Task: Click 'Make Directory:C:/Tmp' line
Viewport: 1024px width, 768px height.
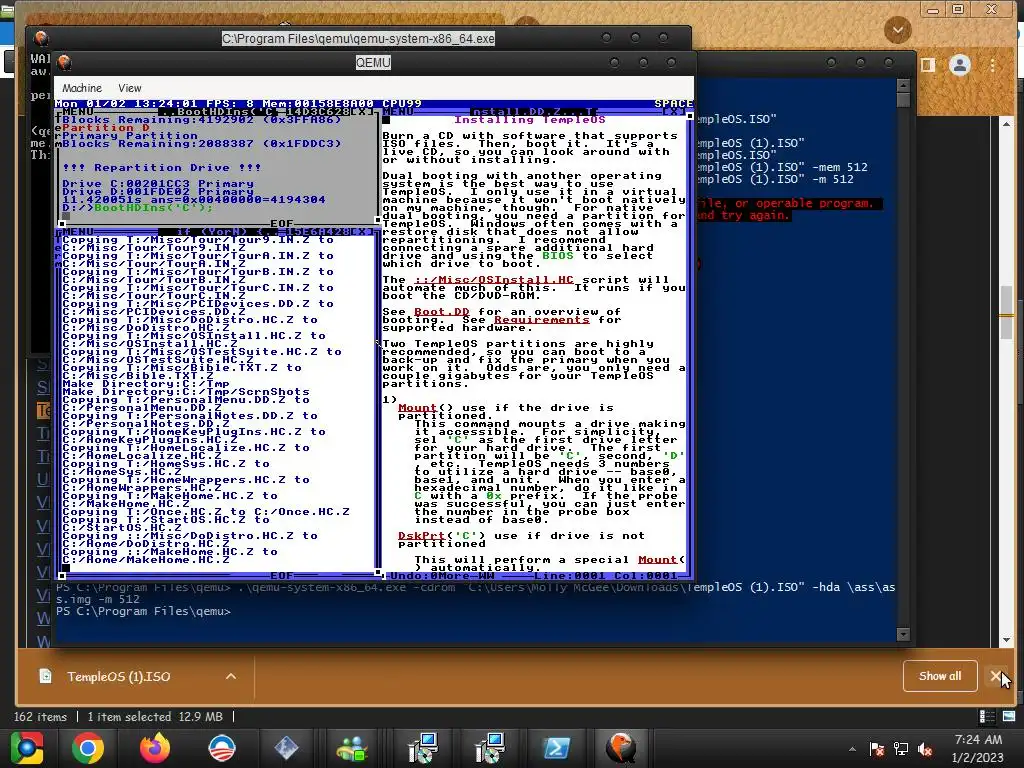Action: [x=146, y=383]
